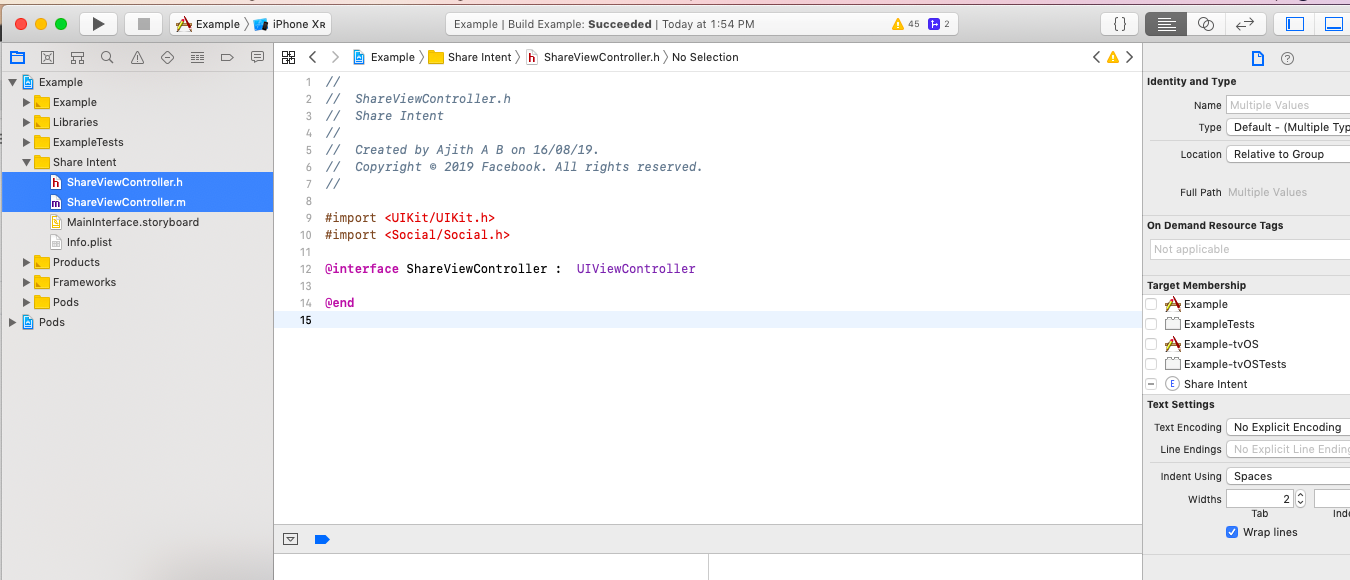Select ShareViewController.m in the navigator
This screenshot has width=1350, height=580.
126,202
